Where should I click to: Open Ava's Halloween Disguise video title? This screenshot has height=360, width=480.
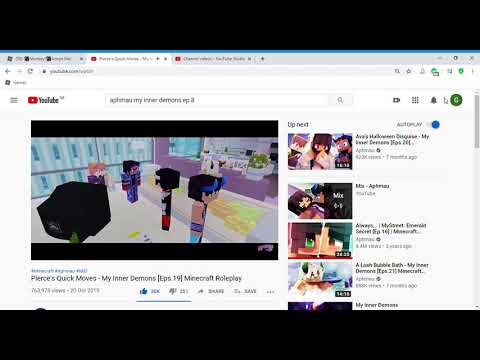tap(392, 139)
